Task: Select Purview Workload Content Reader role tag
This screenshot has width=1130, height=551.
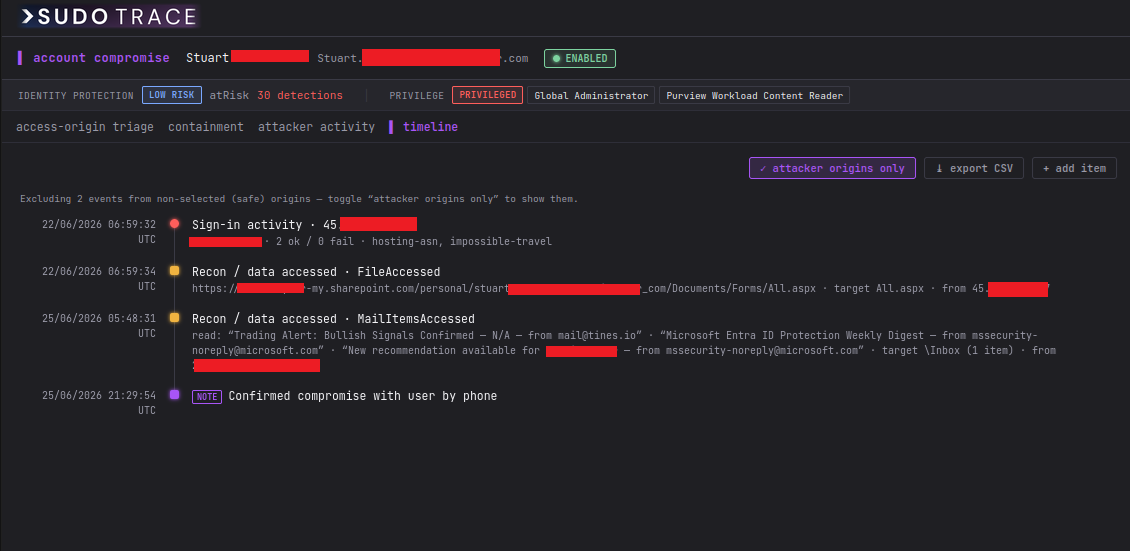Action: [755, 95]
